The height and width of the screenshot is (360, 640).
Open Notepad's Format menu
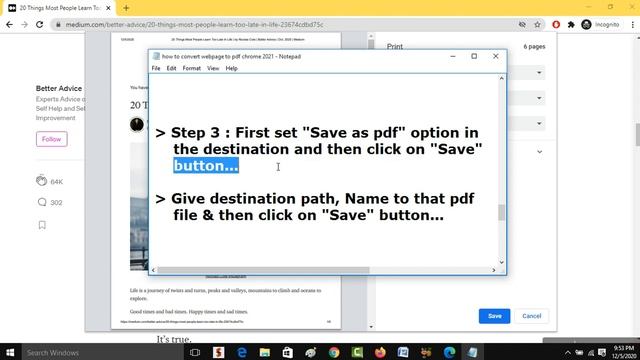[191, 68]
